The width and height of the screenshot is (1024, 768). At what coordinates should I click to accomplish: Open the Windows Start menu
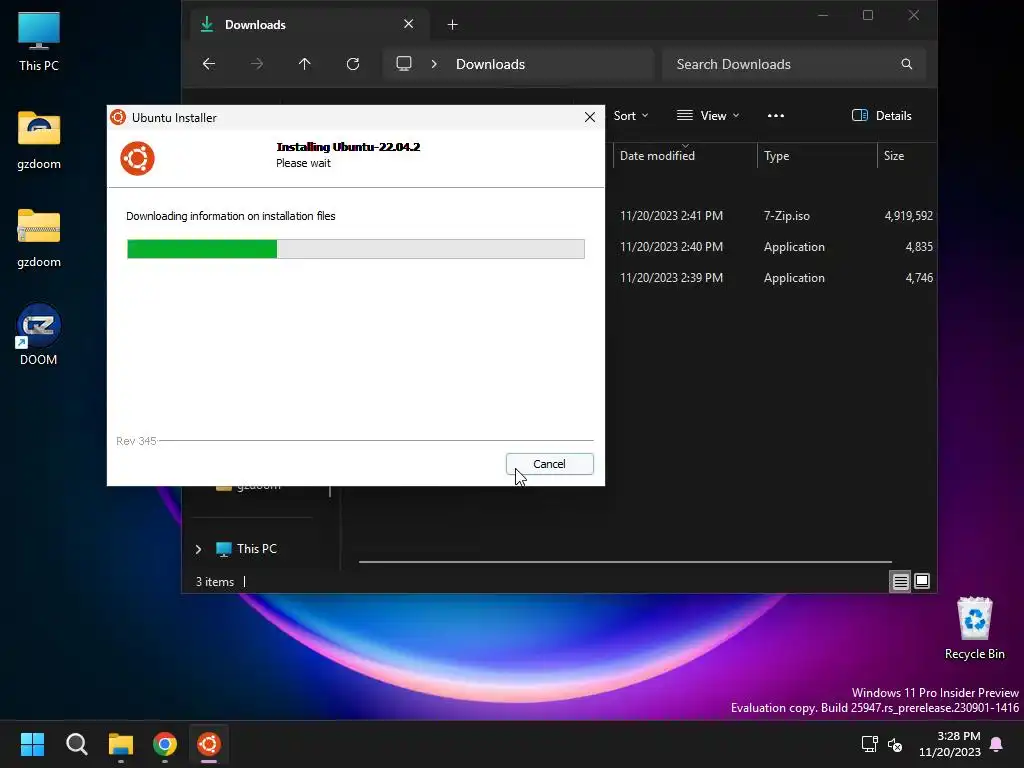click(32, 744)
